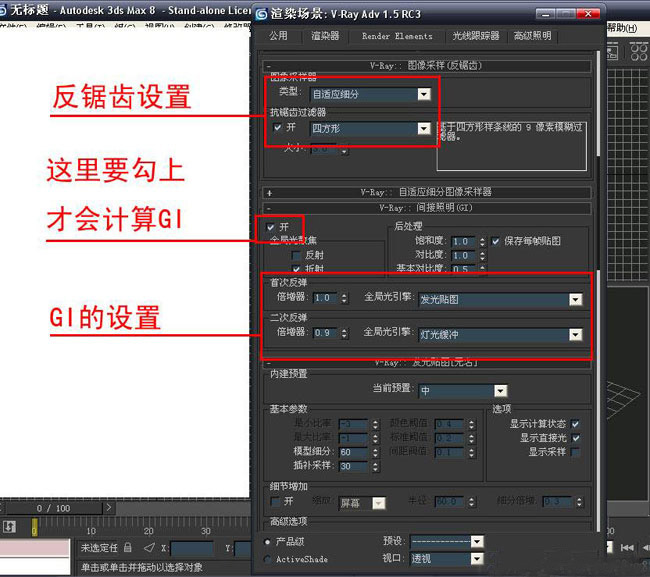Adjust secondary bounce 倍增器 spinner
Image resolution: width=650 pixels, height=577 pixels.
point(344,333)
